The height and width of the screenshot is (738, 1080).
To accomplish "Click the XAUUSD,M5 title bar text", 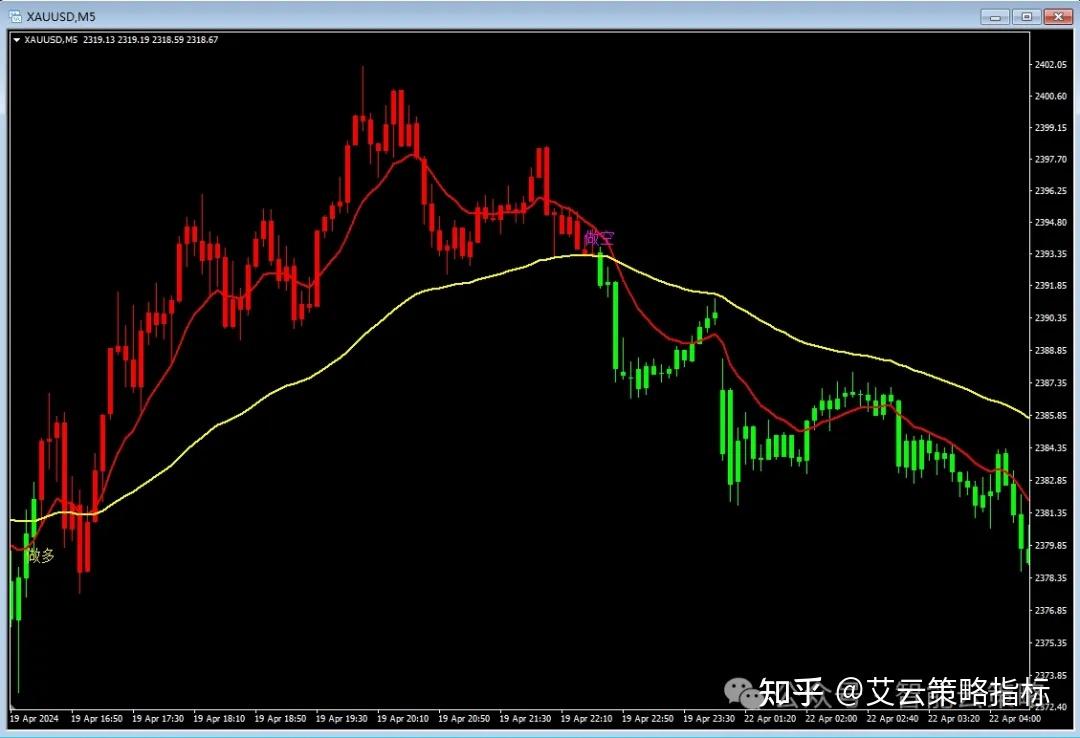I will pyautogui.click(x=61, y=16).
